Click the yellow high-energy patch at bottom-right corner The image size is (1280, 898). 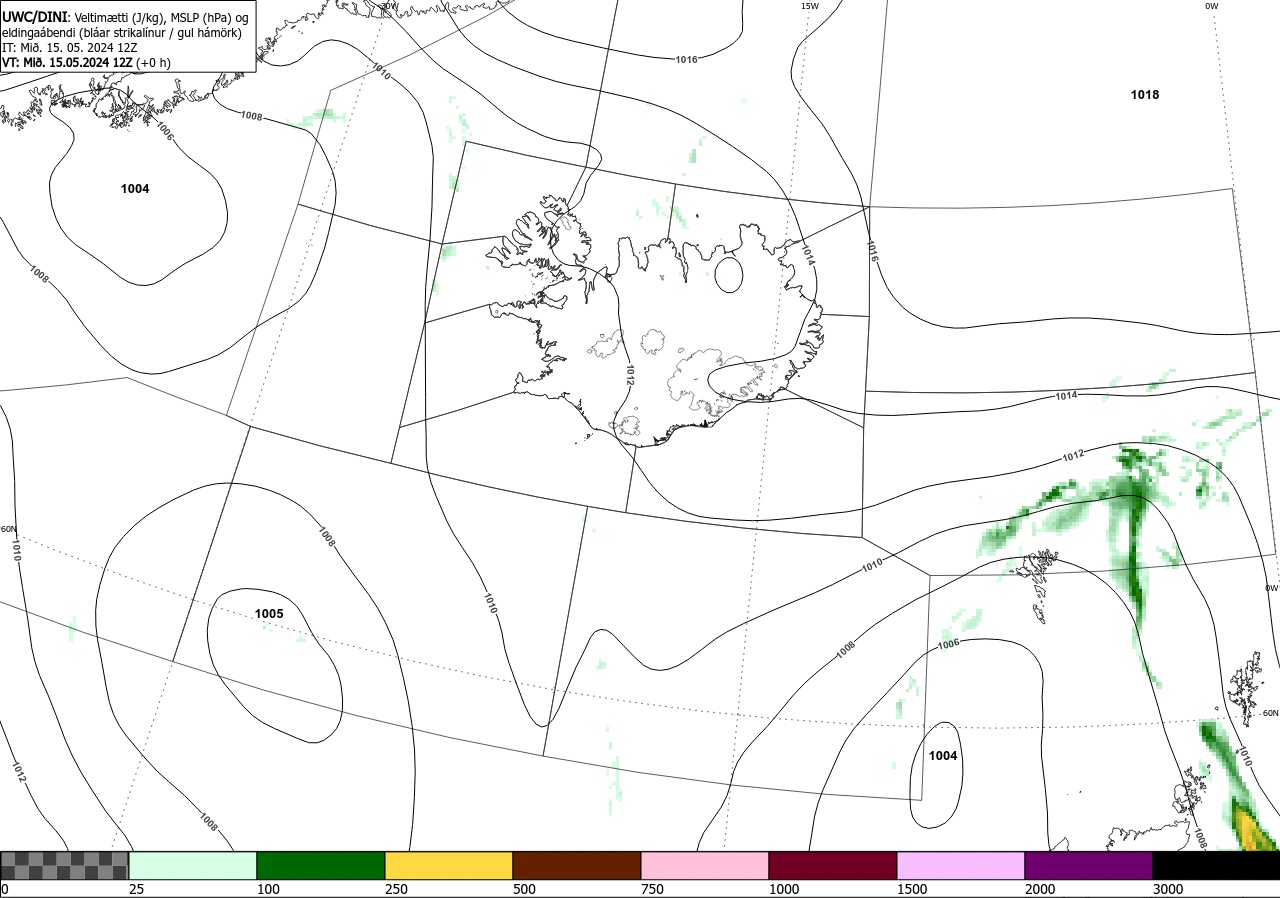[1250, 828]
